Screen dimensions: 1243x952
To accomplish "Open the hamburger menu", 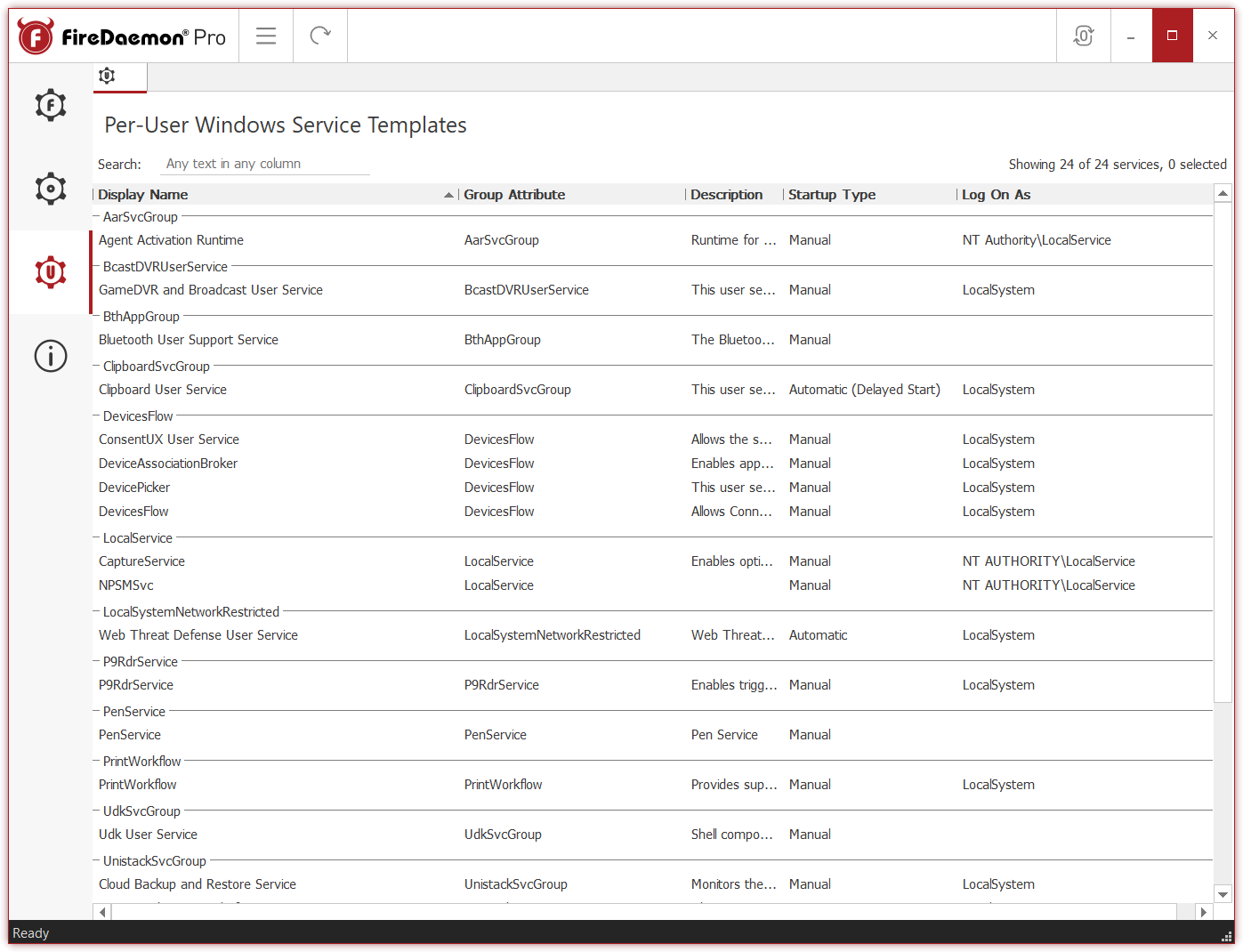I will click(x=265, y=36).
